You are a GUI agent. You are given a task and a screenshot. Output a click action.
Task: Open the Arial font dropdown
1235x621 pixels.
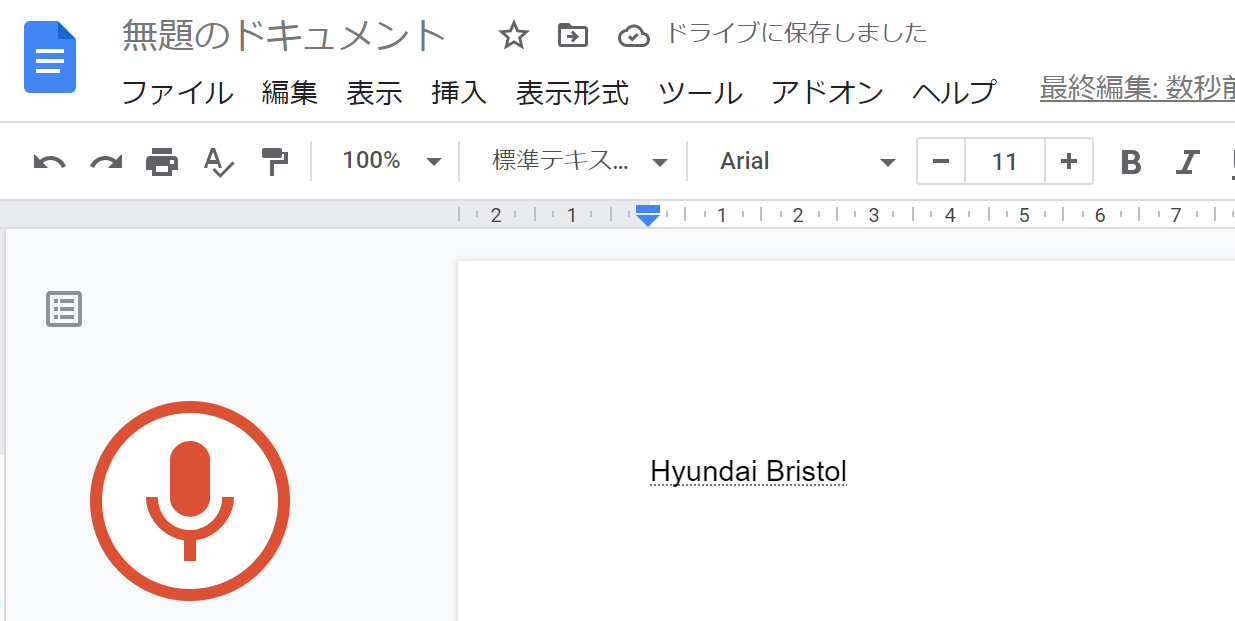coord(807,161)
